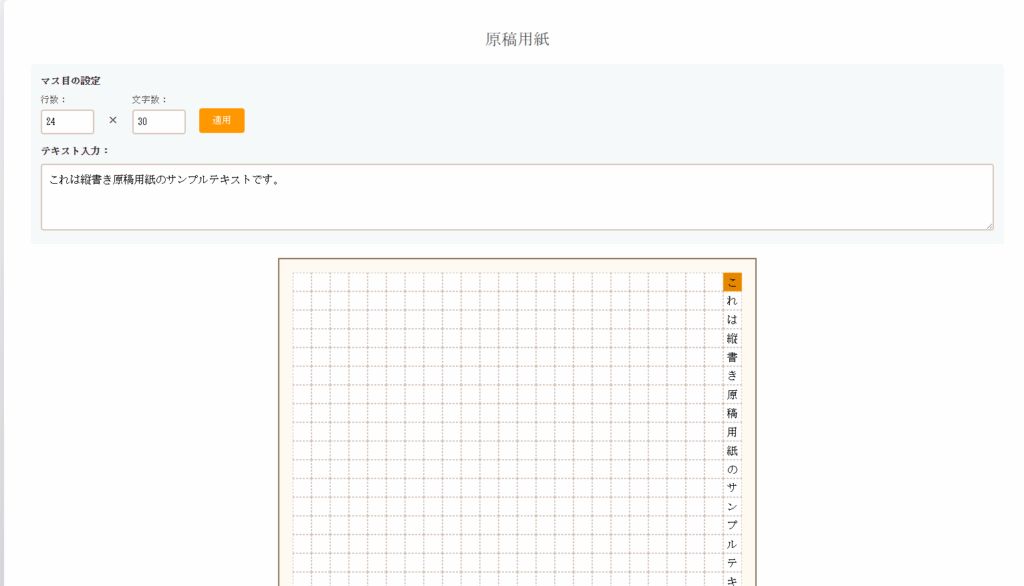Click the テキスト入力 label
This screenshot has height=586, width=1024.
tap(75, 151)
